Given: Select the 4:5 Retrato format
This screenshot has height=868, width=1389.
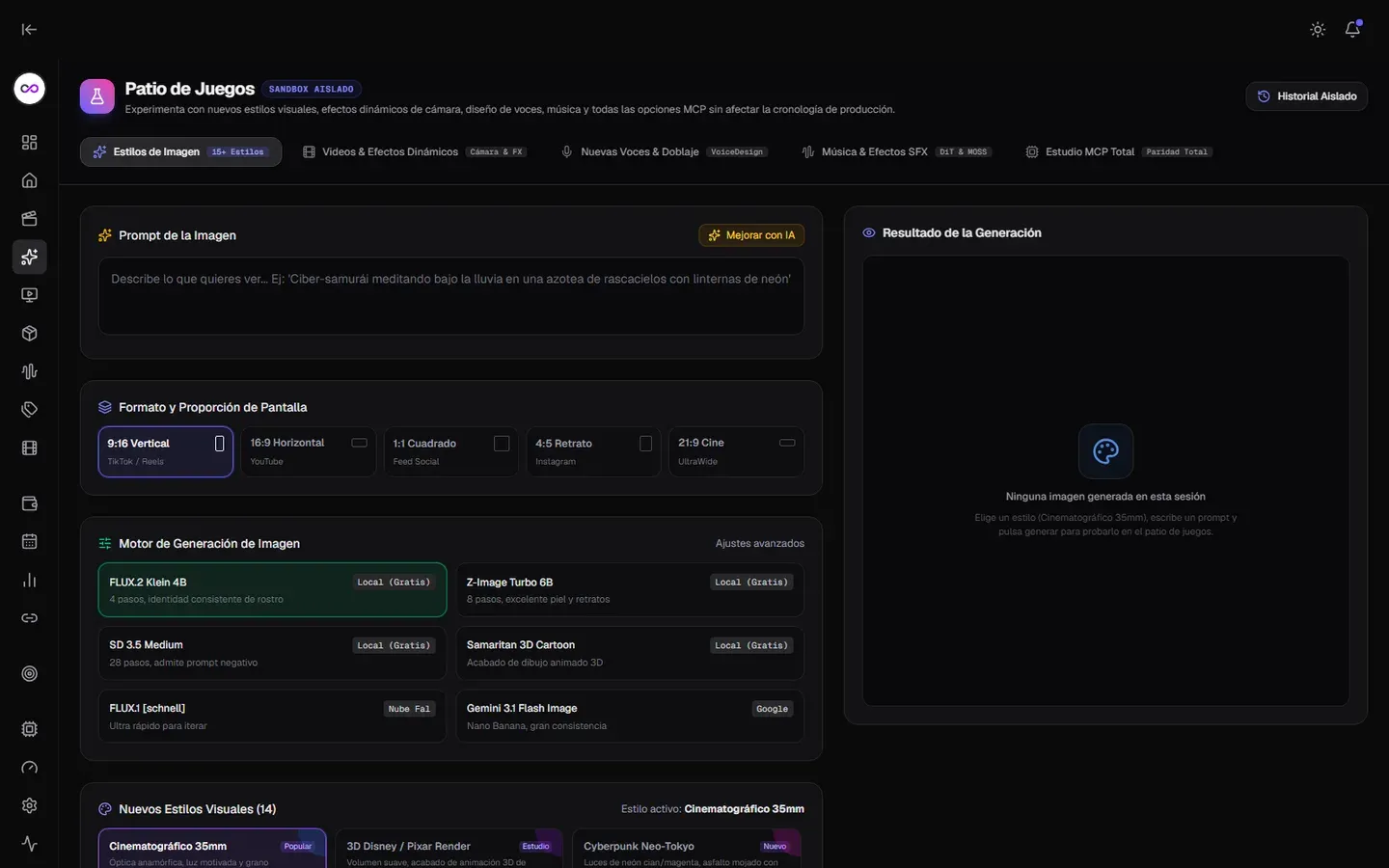Looking at the screenshot, I should click(x=594, y=451).
